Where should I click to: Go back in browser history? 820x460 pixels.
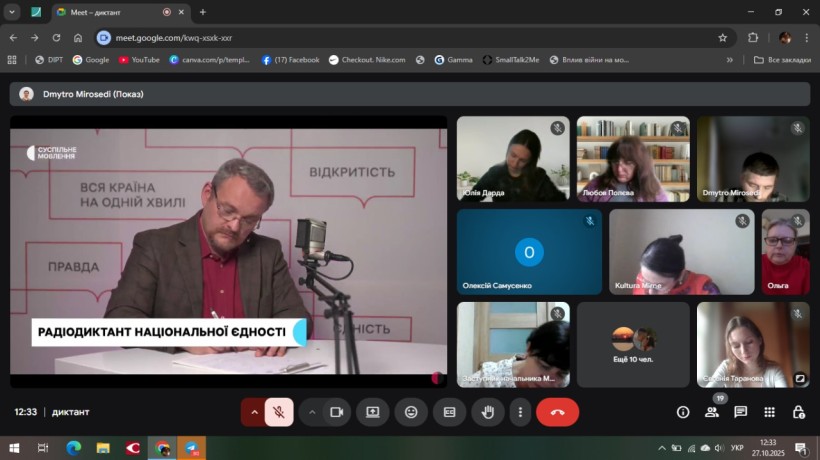click(x=13, y=38)
